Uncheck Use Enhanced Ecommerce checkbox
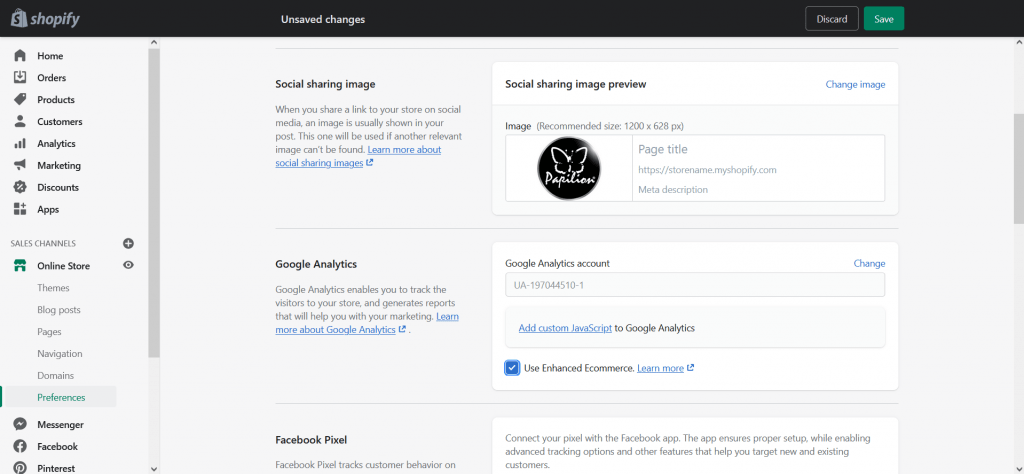This screenshot has width=1024, height=474. click(512, 368)
